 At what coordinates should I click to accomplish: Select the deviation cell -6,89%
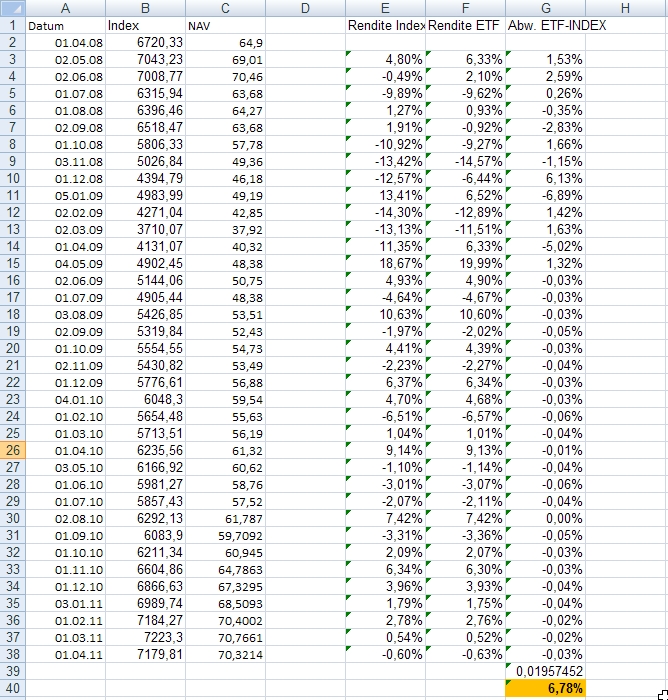545,195
